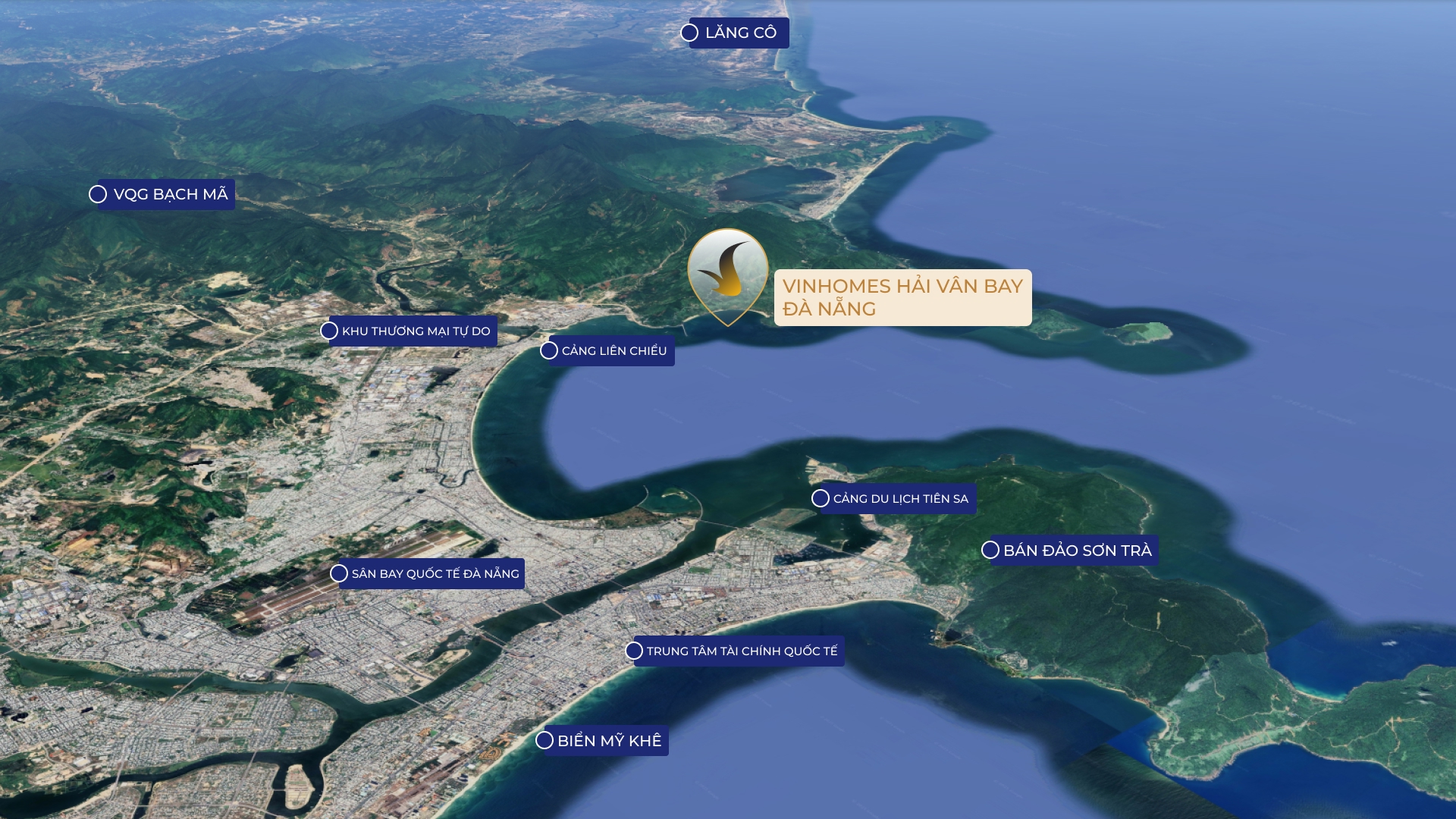Select the Bán Đảo Sơn Trà circle marker
This screenshot has width=1456, height=819.
[990, 550]
